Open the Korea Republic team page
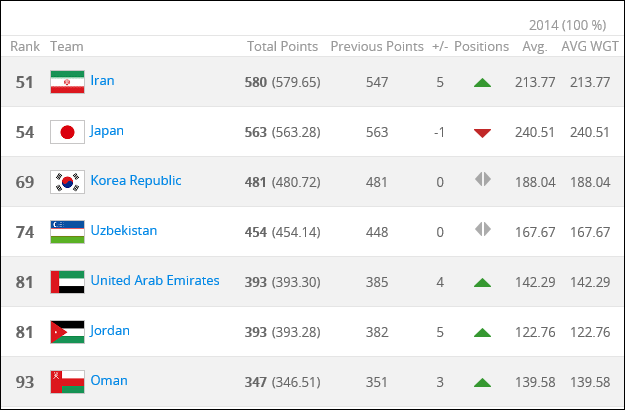 click(x=136, y=180)
